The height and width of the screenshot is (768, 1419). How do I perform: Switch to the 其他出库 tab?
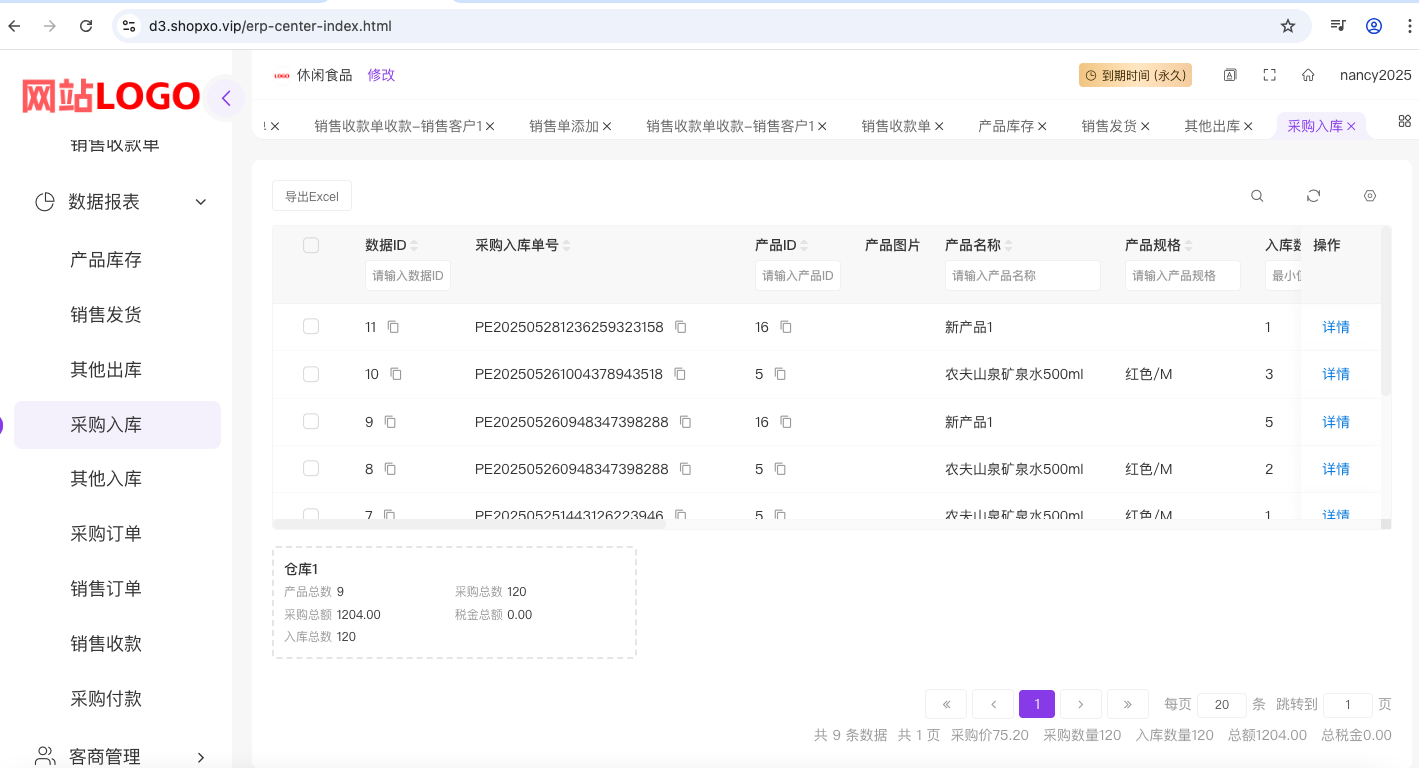(1212, 126)
